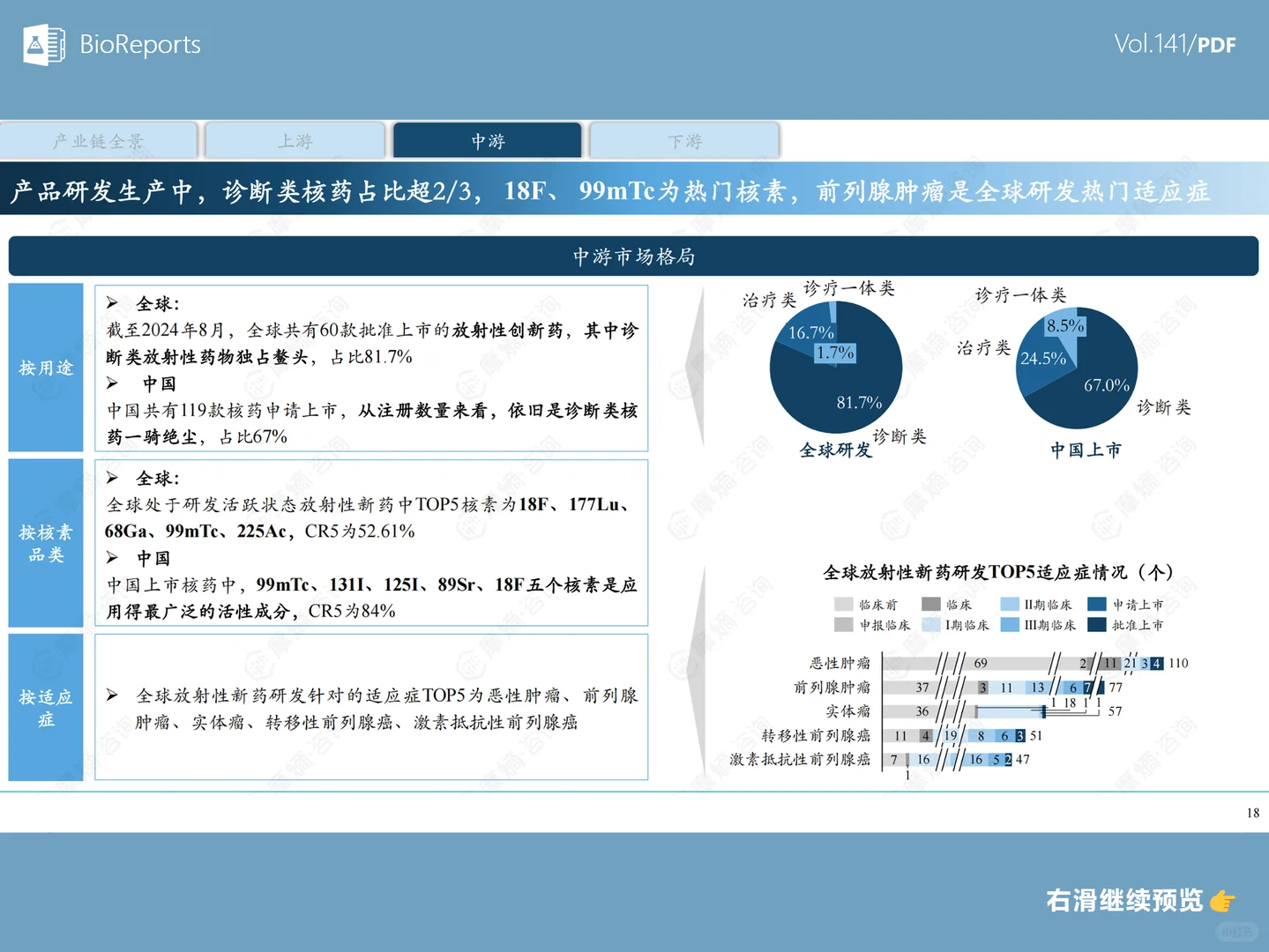Click the 申报临床 legend swatch
Screen dimensions: 1269x952
click(843, 625)
